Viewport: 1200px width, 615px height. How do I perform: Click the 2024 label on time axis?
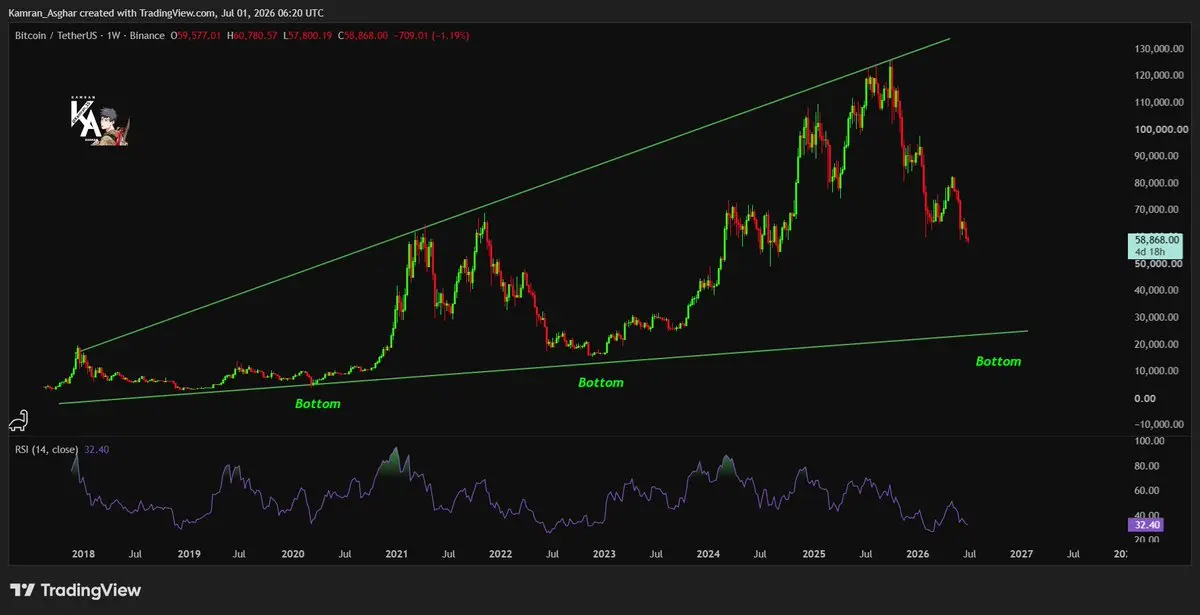[709, 552]
